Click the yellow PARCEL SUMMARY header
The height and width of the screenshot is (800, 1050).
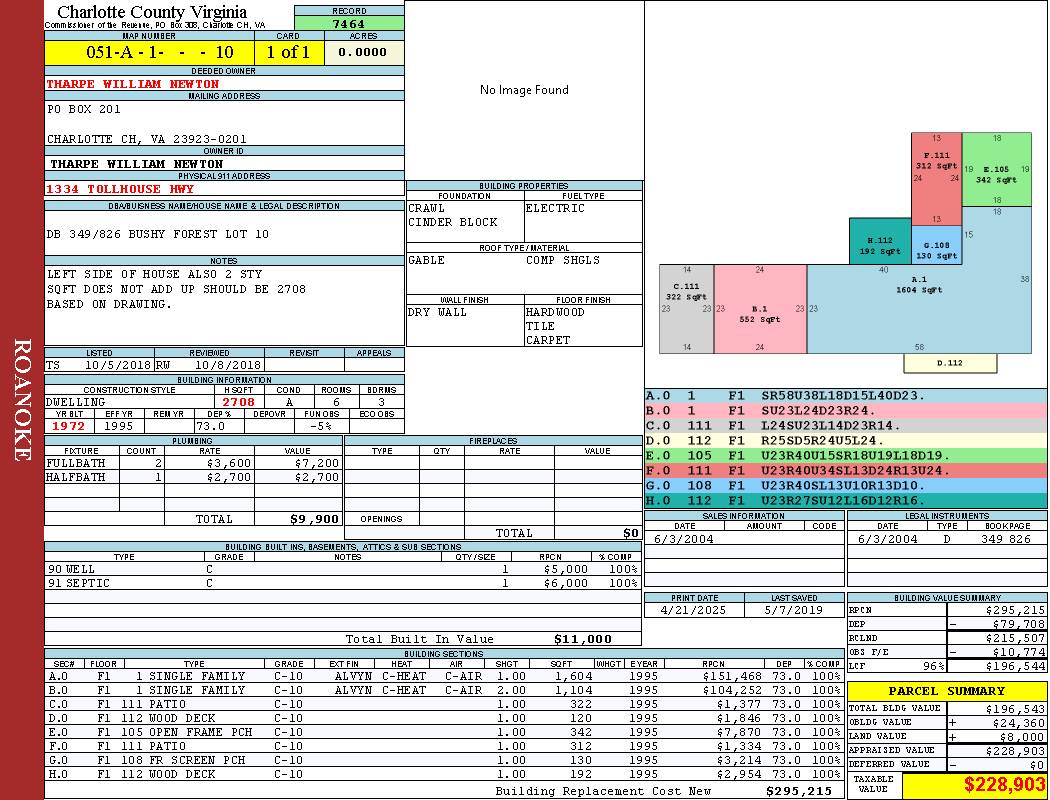point(947,691)
